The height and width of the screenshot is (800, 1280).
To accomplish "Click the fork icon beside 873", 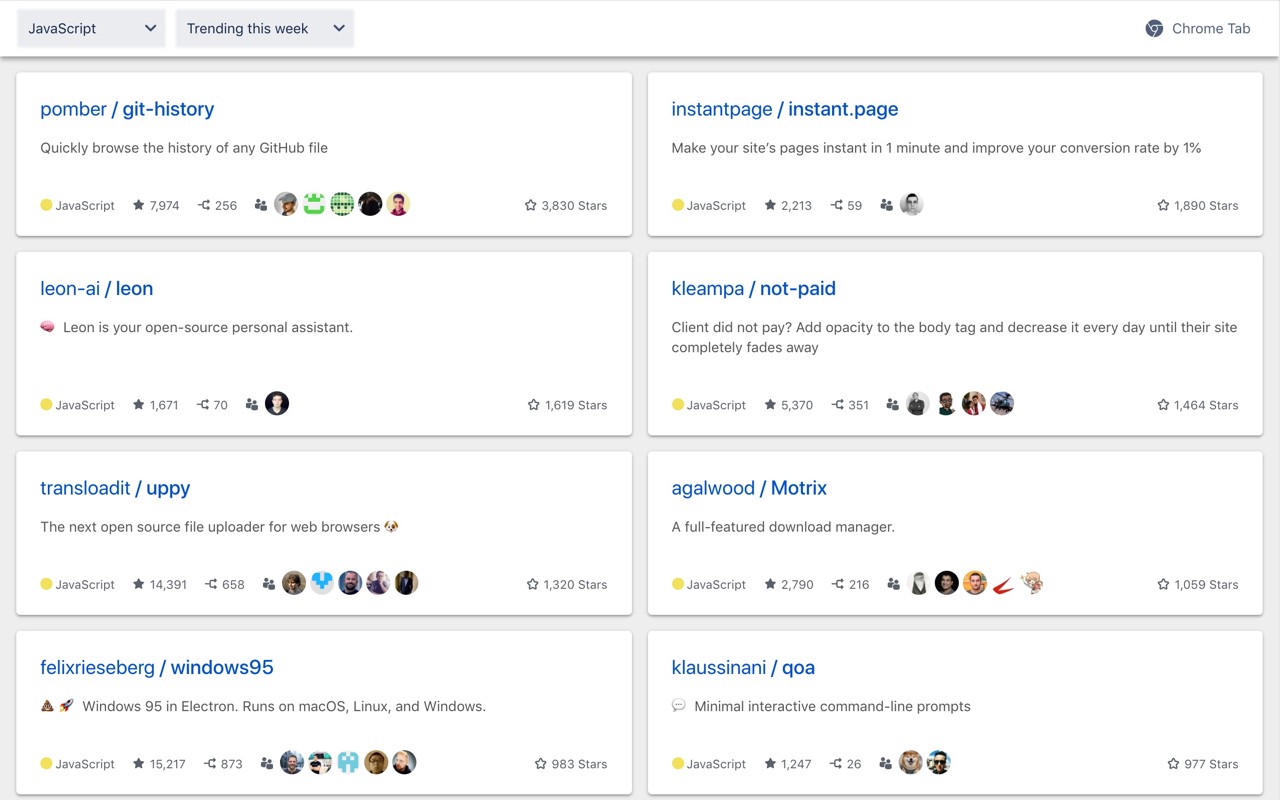I will pos(210,764).
